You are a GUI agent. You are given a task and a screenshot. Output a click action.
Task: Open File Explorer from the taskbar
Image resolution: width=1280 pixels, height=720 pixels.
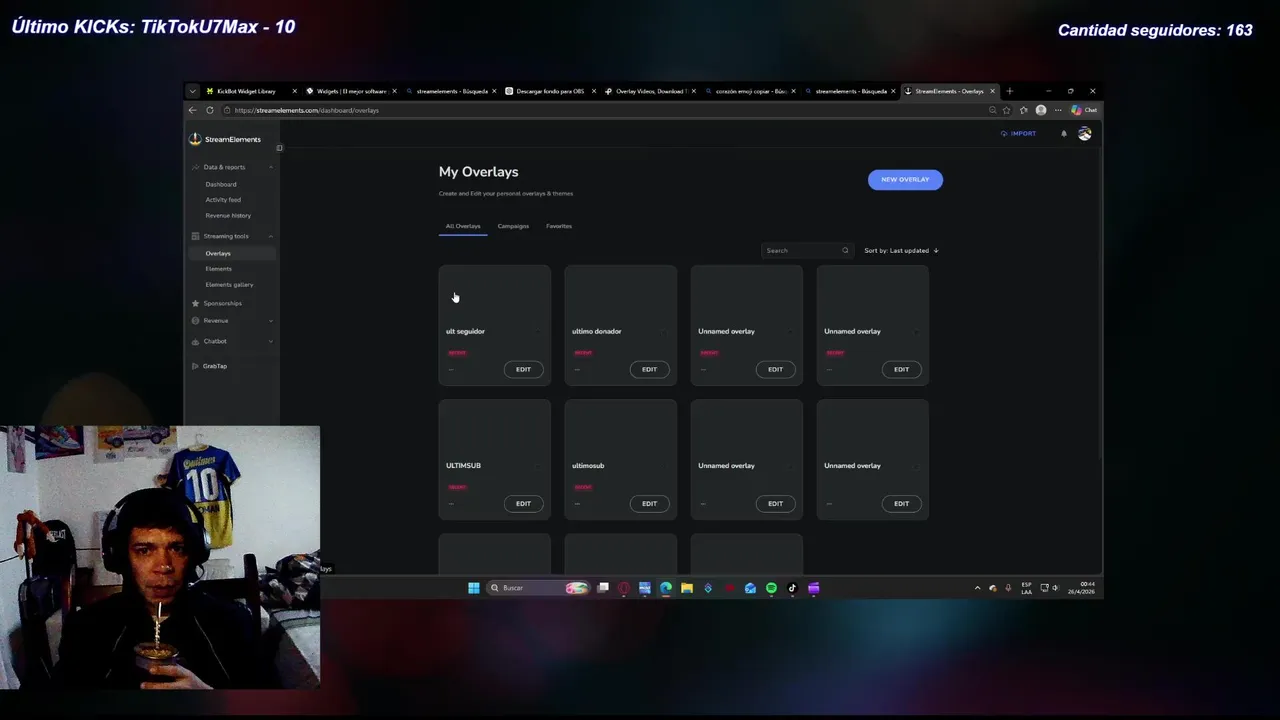click(x=687, y=588)
